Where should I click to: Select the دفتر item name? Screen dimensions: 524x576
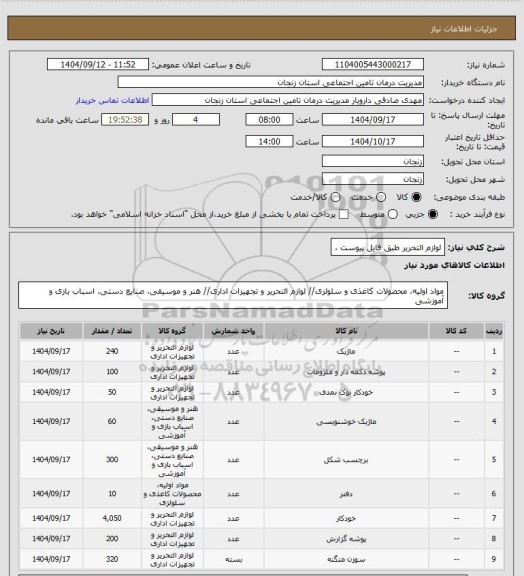pos(346,494)
